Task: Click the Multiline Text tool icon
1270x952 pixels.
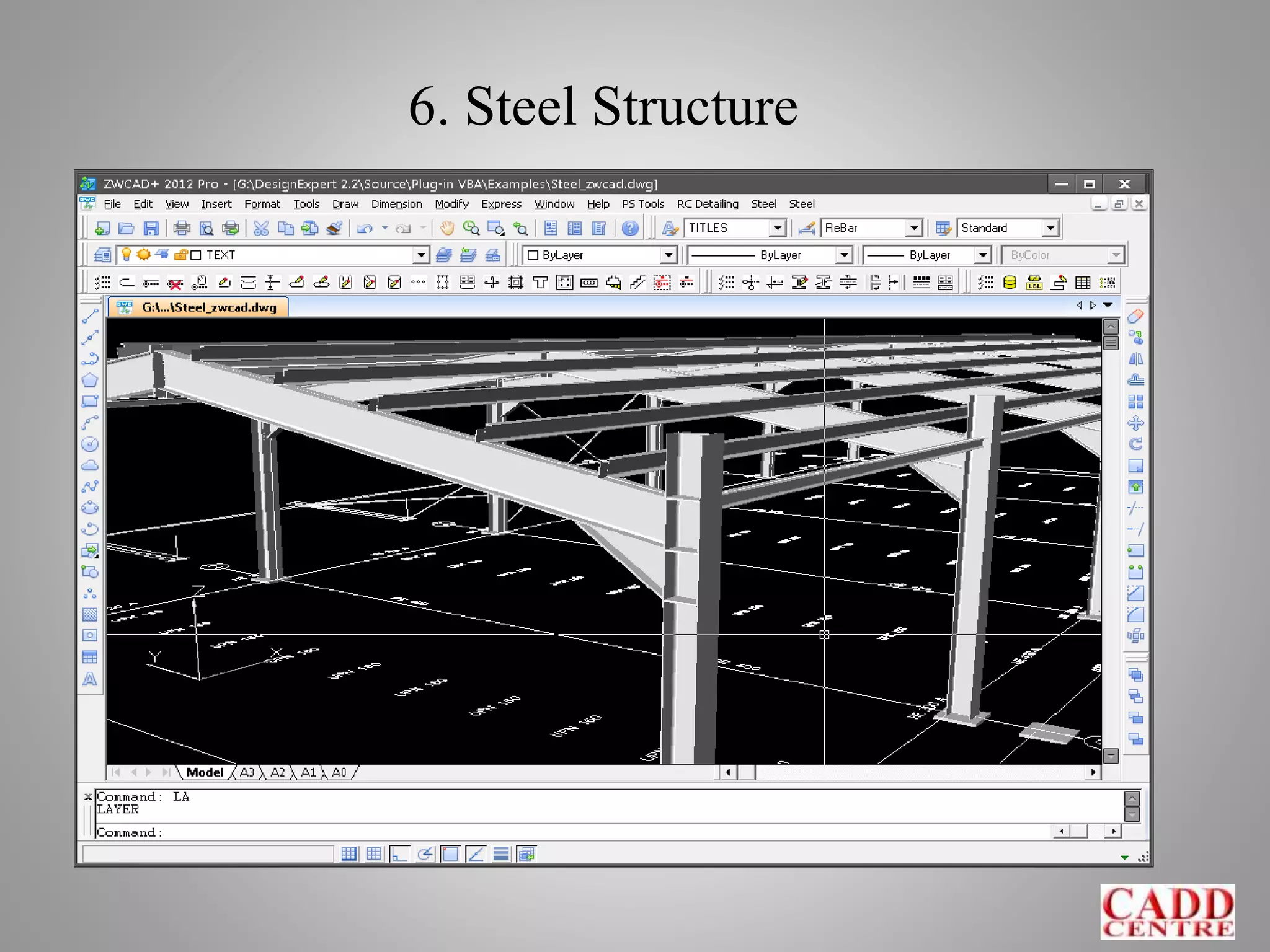Action: (90, 679)
